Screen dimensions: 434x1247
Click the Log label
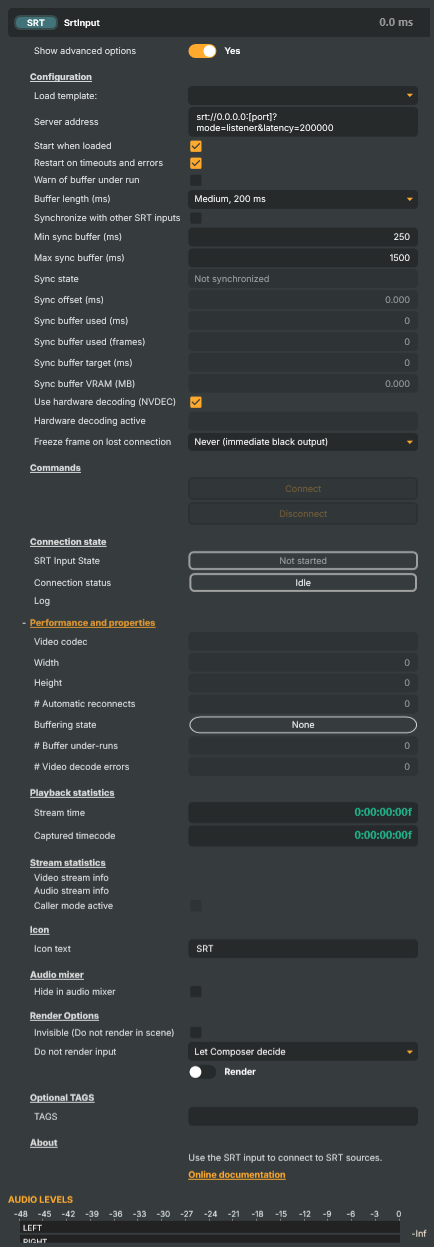pos(41,602)
